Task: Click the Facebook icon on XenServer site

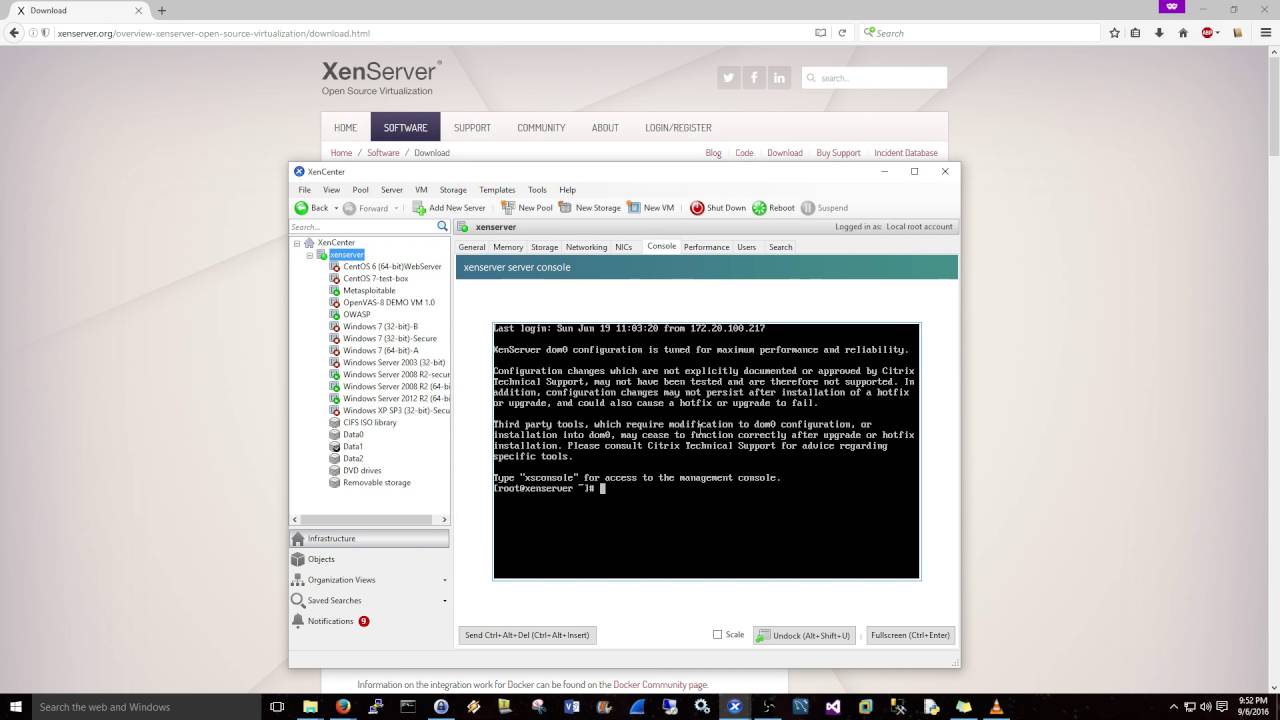Action: click(x=754, y=78)
